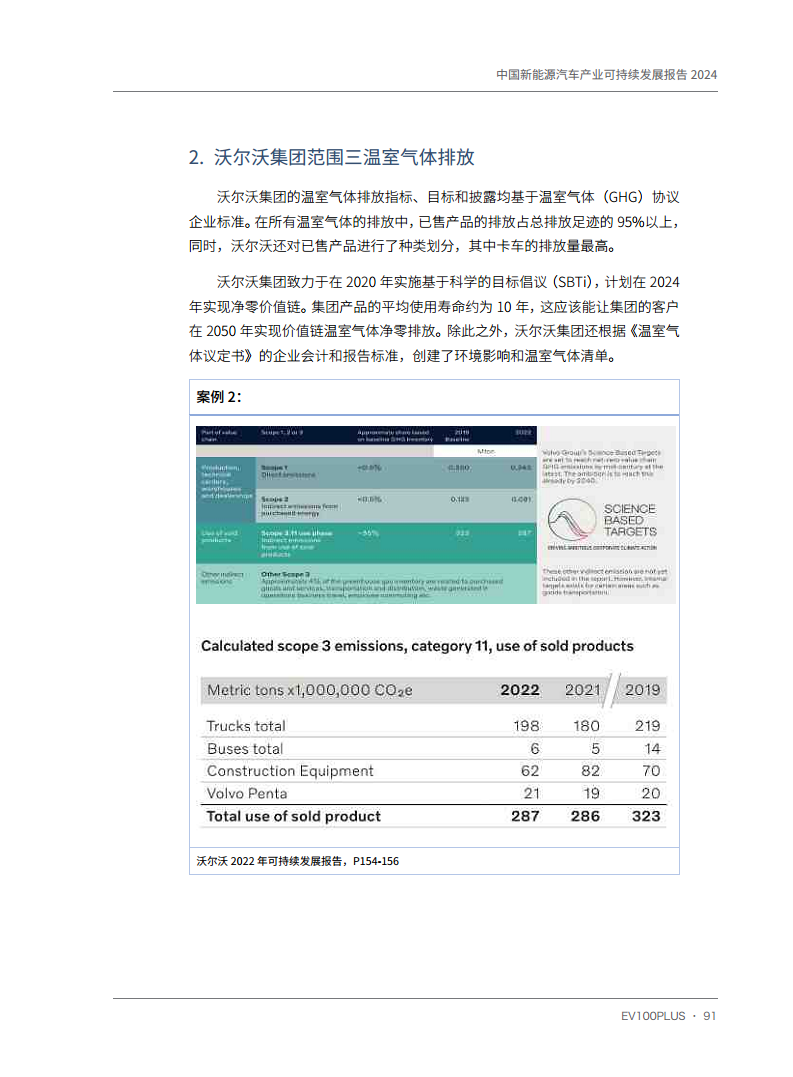
Task: Click the Construction Equipment row label
Action: (290, 771)
